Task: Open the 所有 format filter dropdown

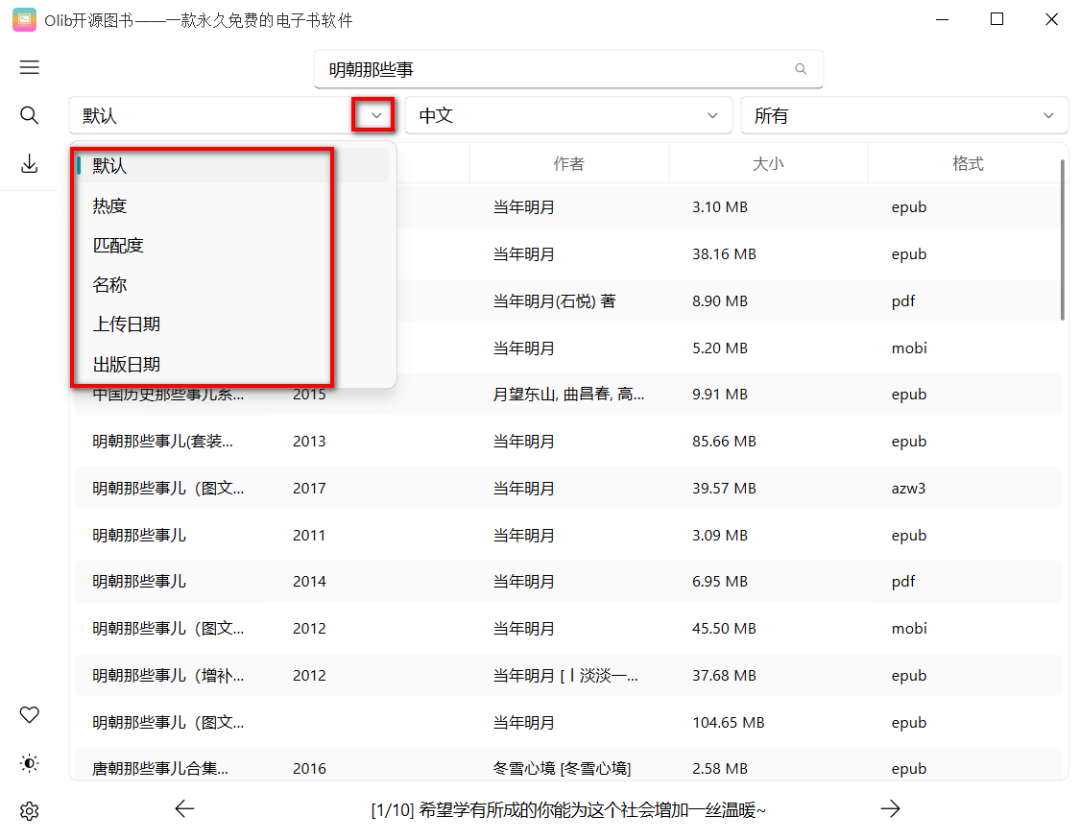Action: (x=904, y=116)
